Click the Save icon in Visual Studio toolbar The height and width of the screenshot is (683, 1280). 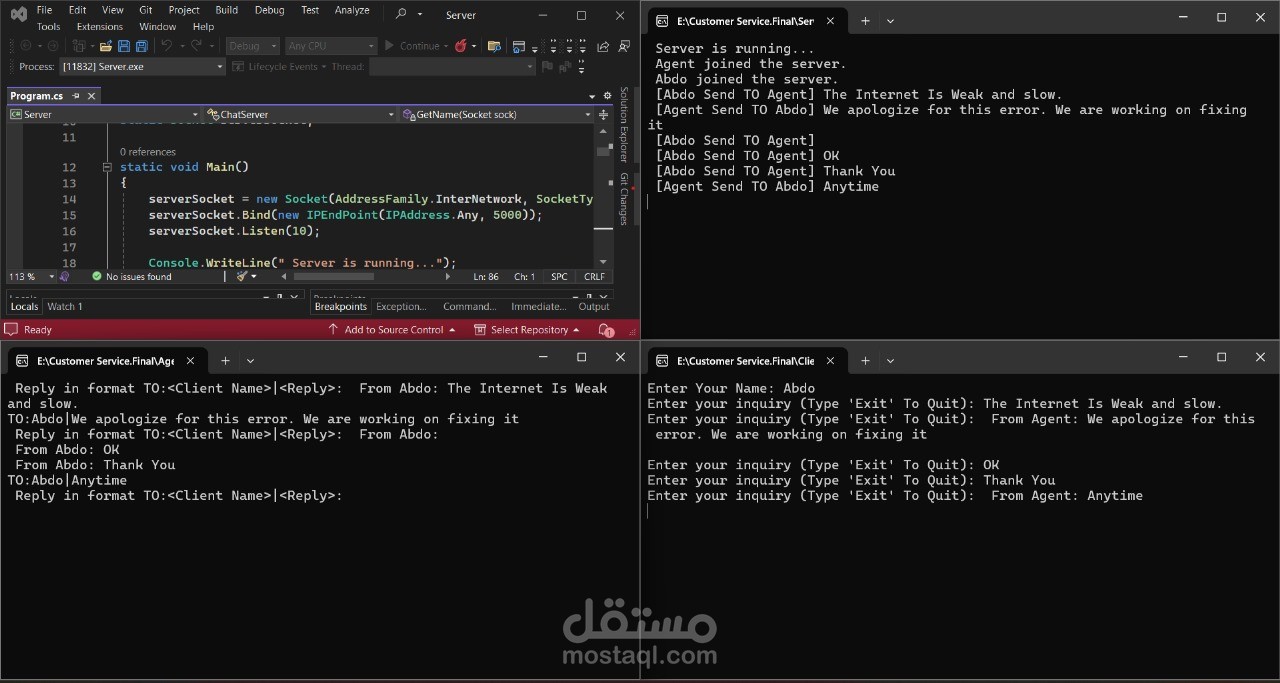pos(124,46)
